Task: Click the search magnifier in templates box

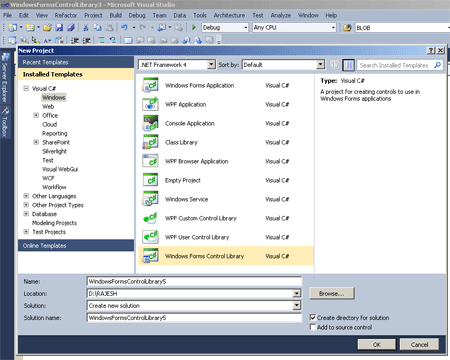Action: 438,65
